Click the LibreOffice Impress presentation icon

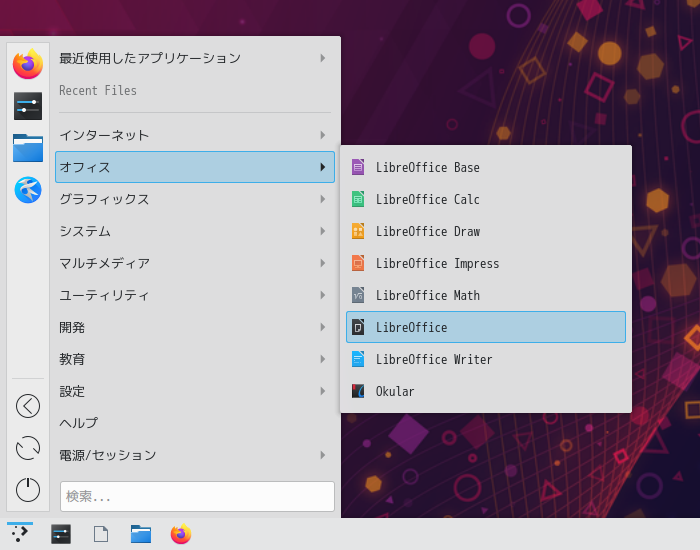[x=358, y=263]
